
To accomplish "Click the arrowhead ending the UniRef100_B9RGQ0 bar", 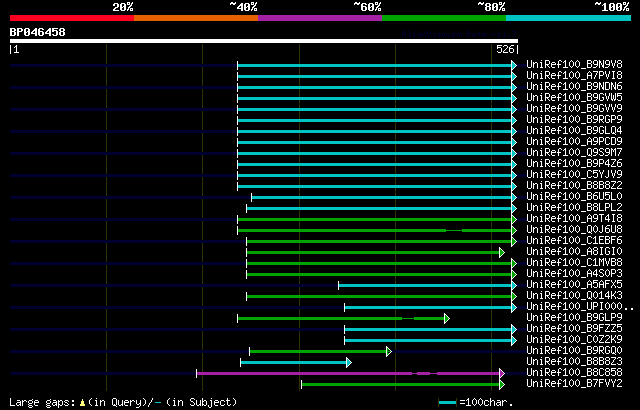I will point(389,351).
